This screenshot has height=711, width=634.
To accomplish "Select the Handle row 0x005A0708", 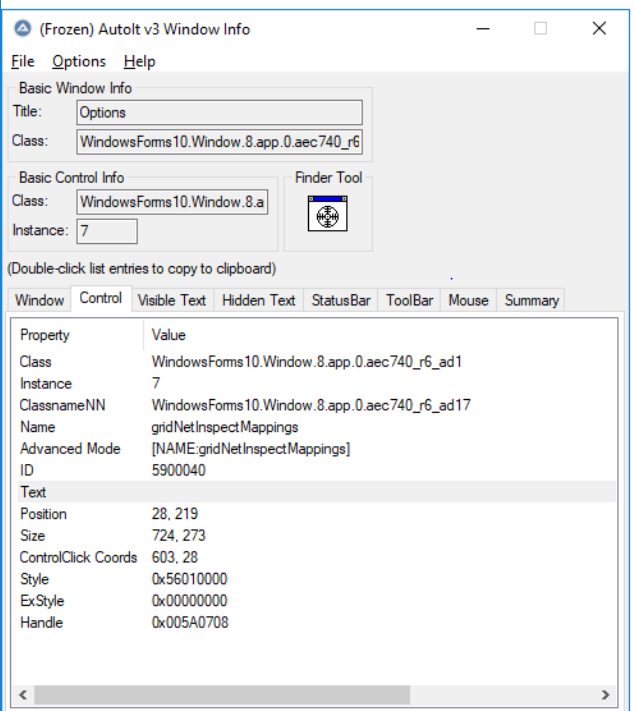I will (x=316, y=623).
